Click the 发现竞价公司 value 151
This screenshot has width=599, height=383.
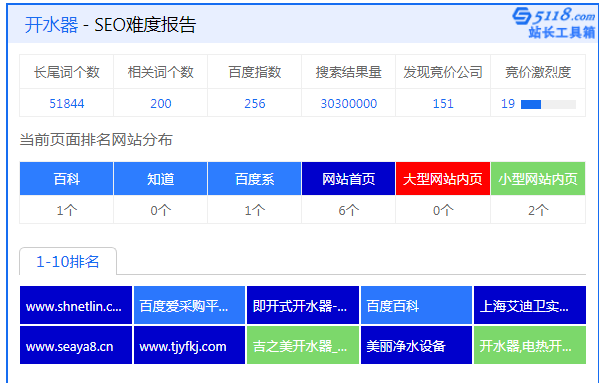pos(443,103)
